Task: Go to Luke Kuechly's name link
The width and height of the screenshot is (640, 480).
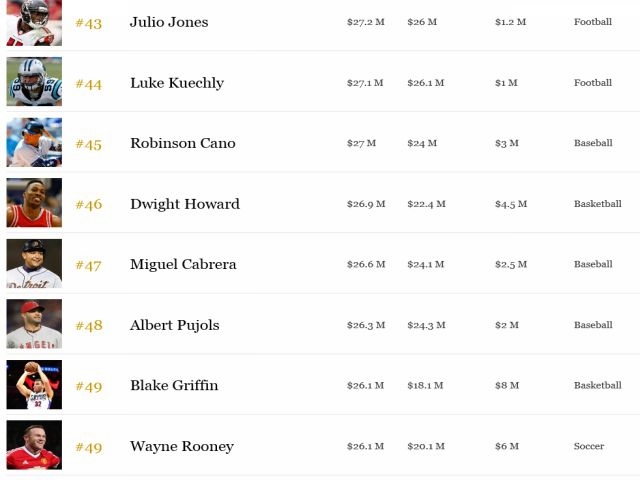Action: [x=177, y=83]
